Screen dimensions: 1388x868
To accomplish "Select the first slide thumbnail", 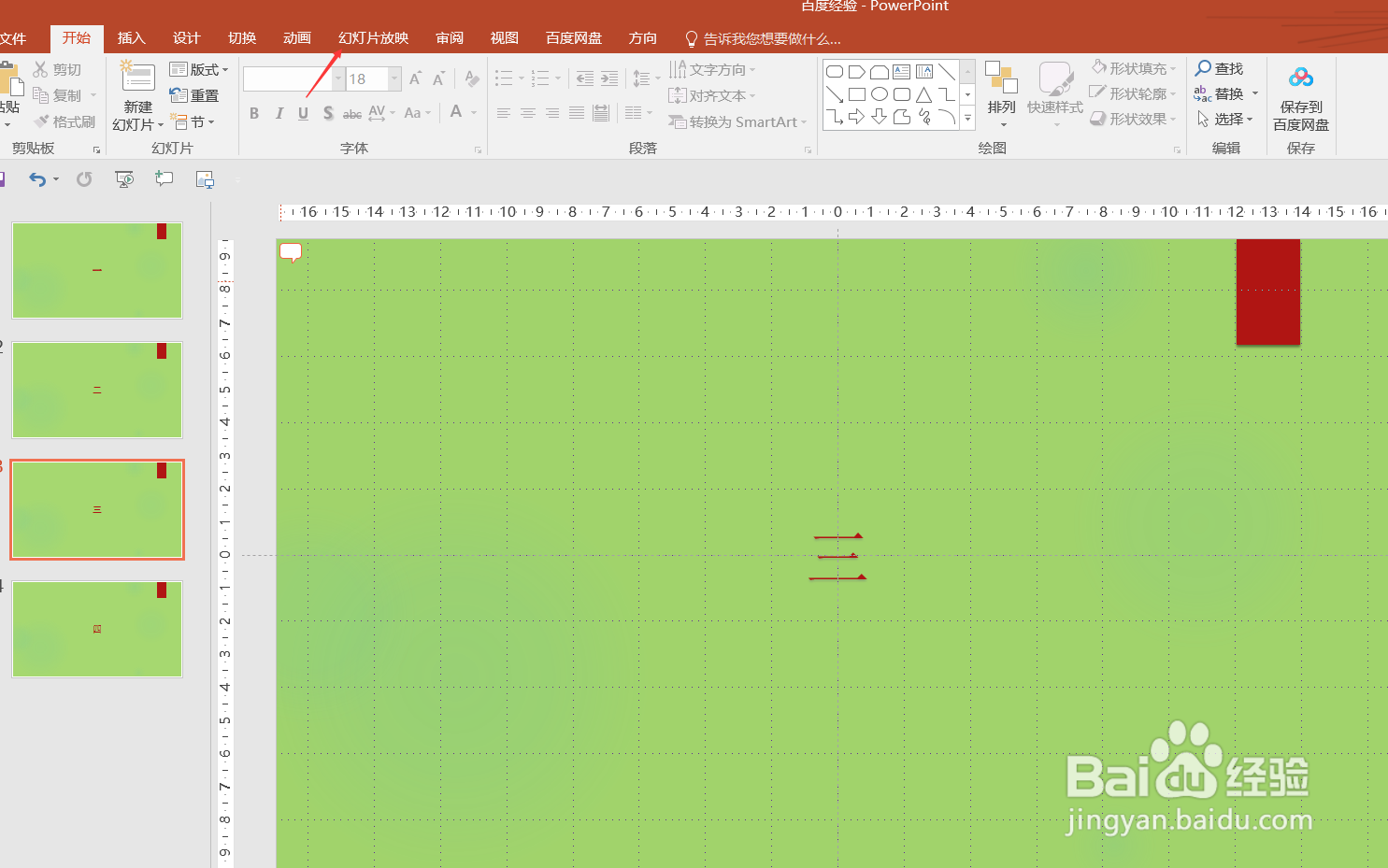I will (97, 270).
